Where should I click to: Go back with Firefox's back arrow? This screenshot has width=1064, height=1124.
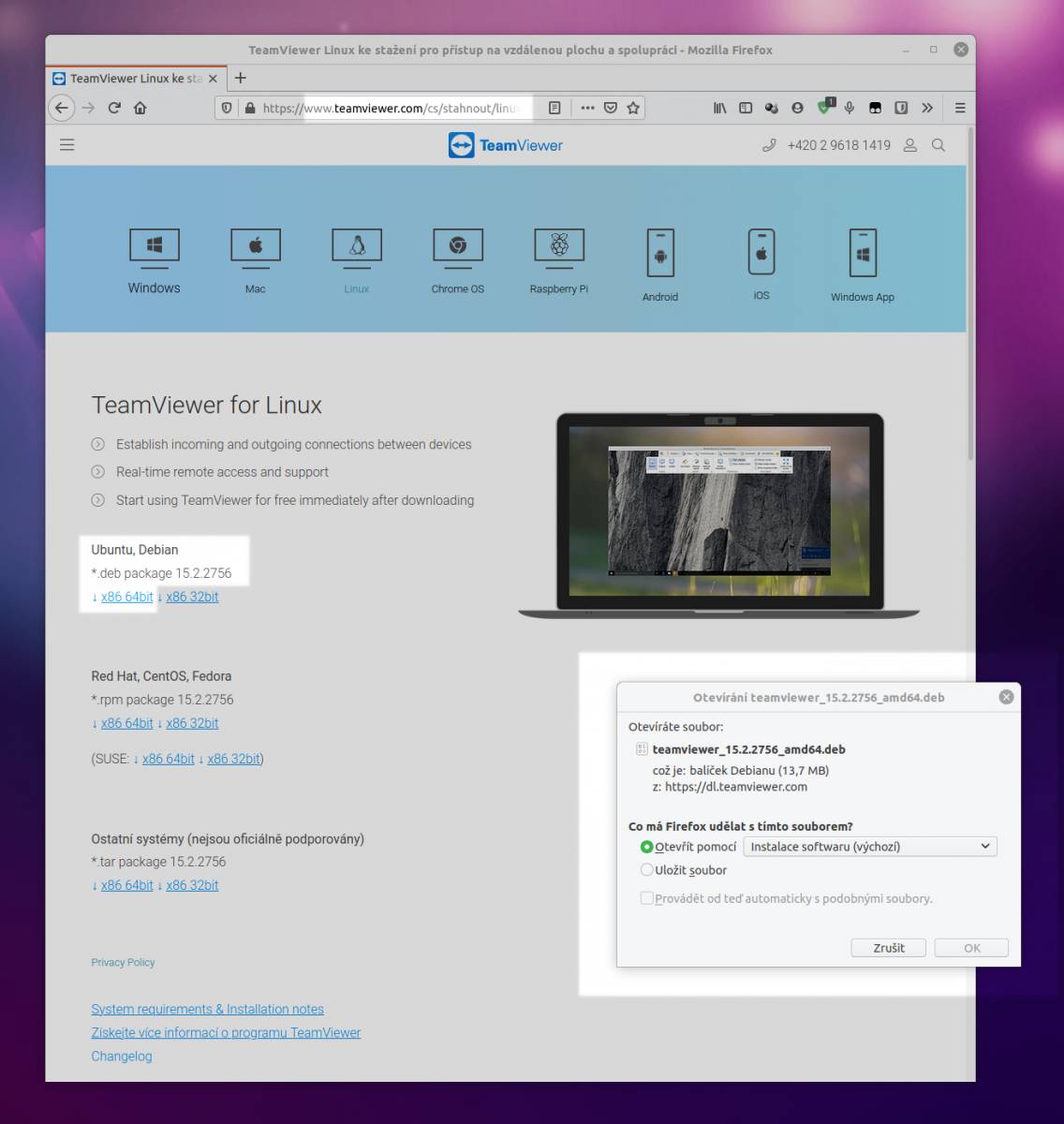[x=62, y=108]
